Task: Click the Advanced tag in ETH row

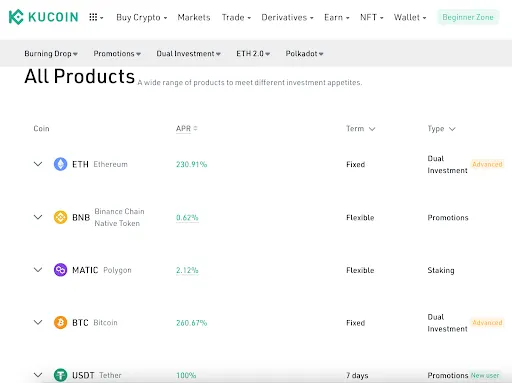Action: [x=487, y=164]
